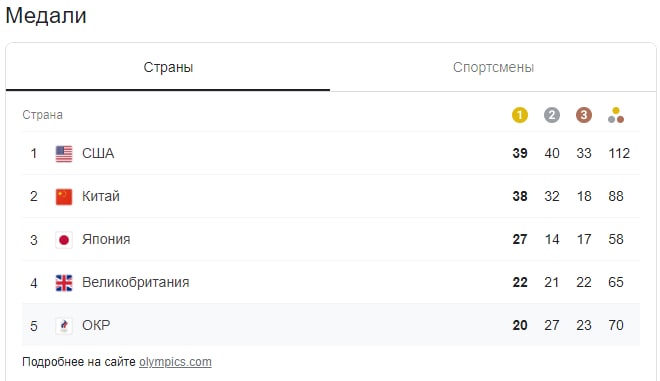Click the Japan flag icon

(64, 240)
